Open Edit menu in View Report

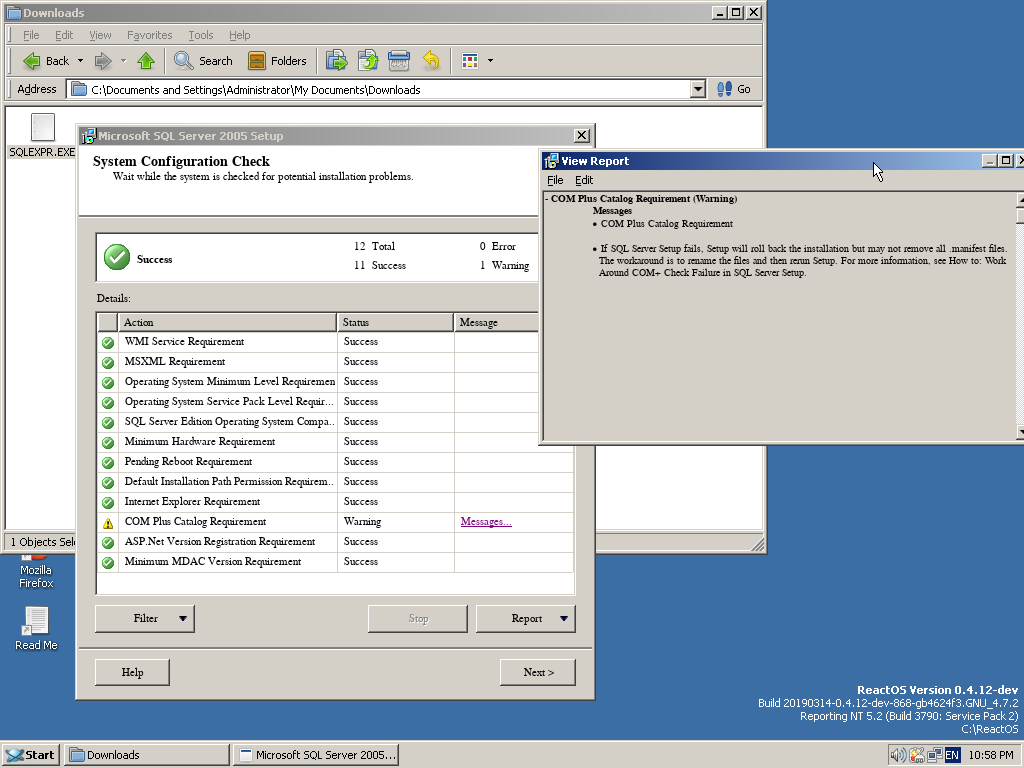coord(584,180)
